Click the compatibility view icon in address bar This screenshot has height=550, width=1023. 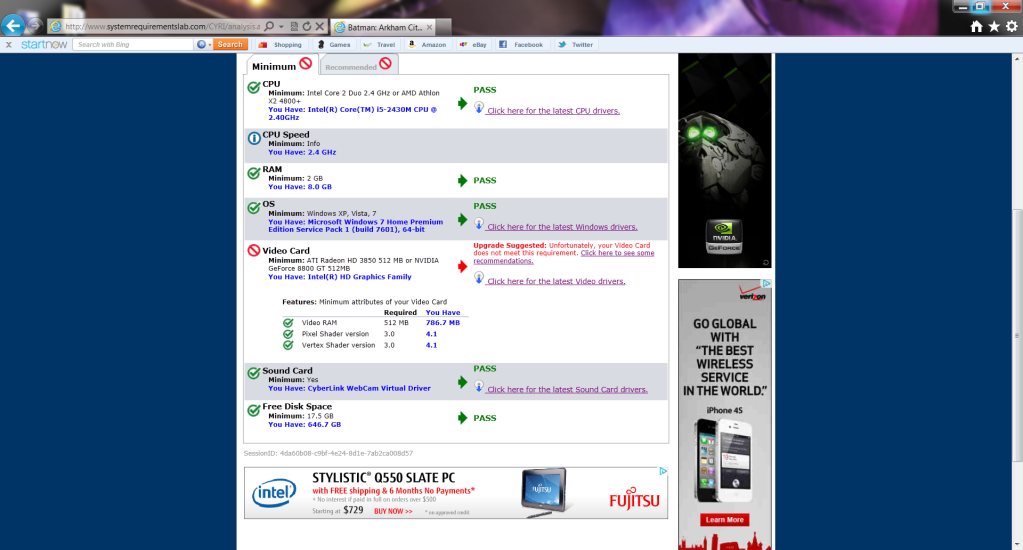click(294, 27)
